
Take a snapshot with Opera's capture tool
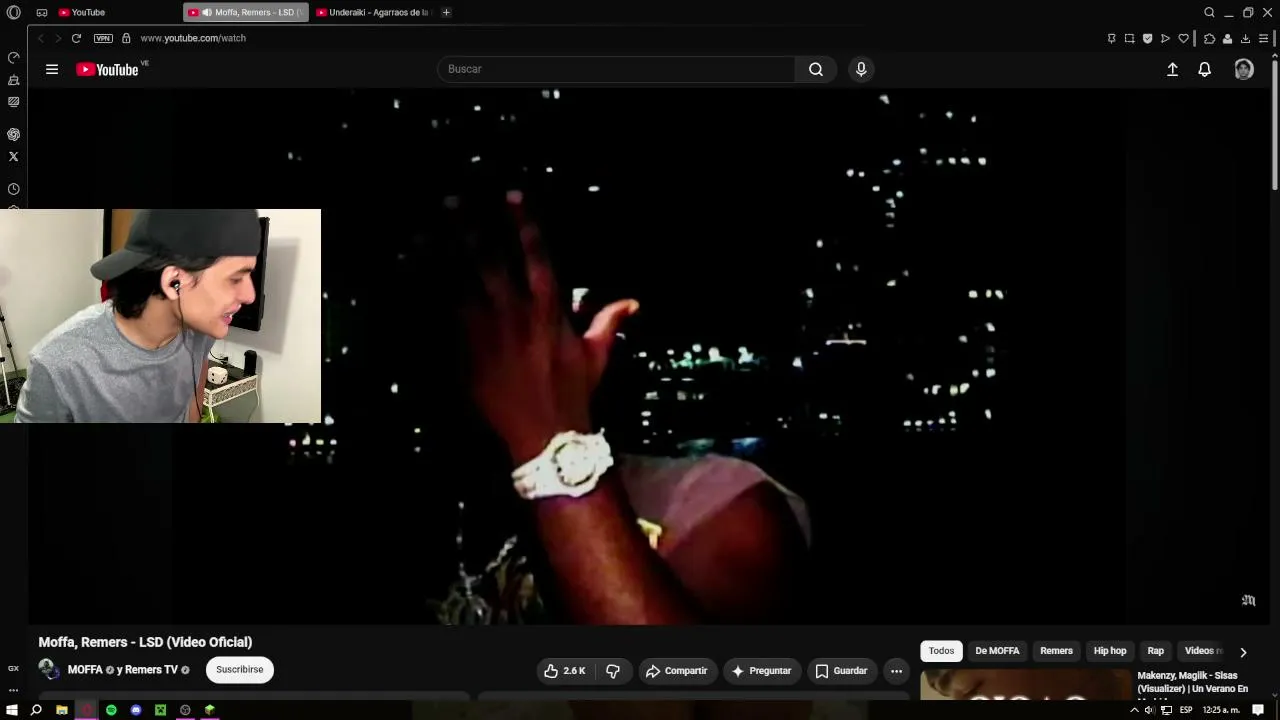point(1129,38)
